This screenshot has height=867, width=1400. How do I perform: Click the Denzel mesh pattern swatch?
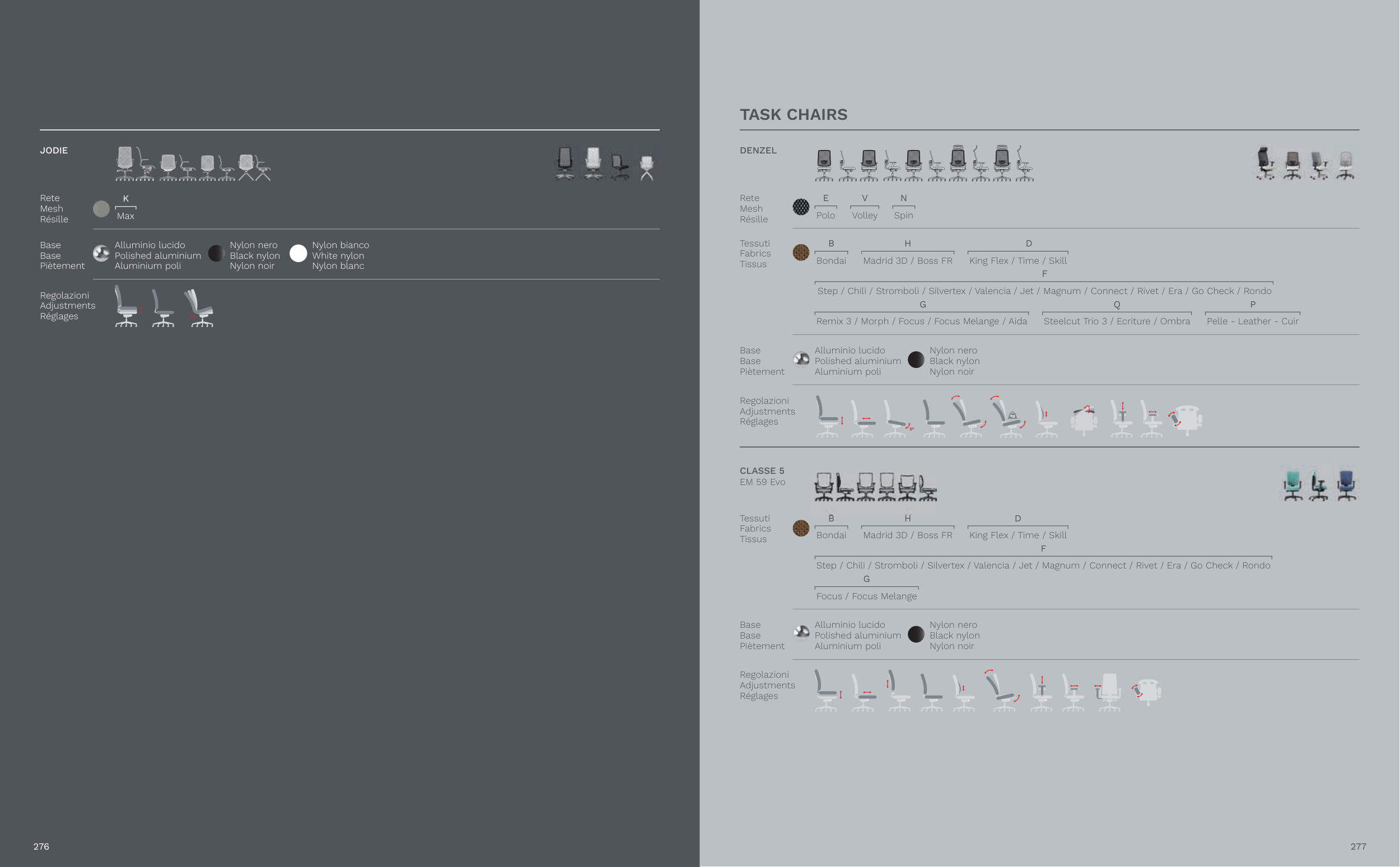coord(800,207)
